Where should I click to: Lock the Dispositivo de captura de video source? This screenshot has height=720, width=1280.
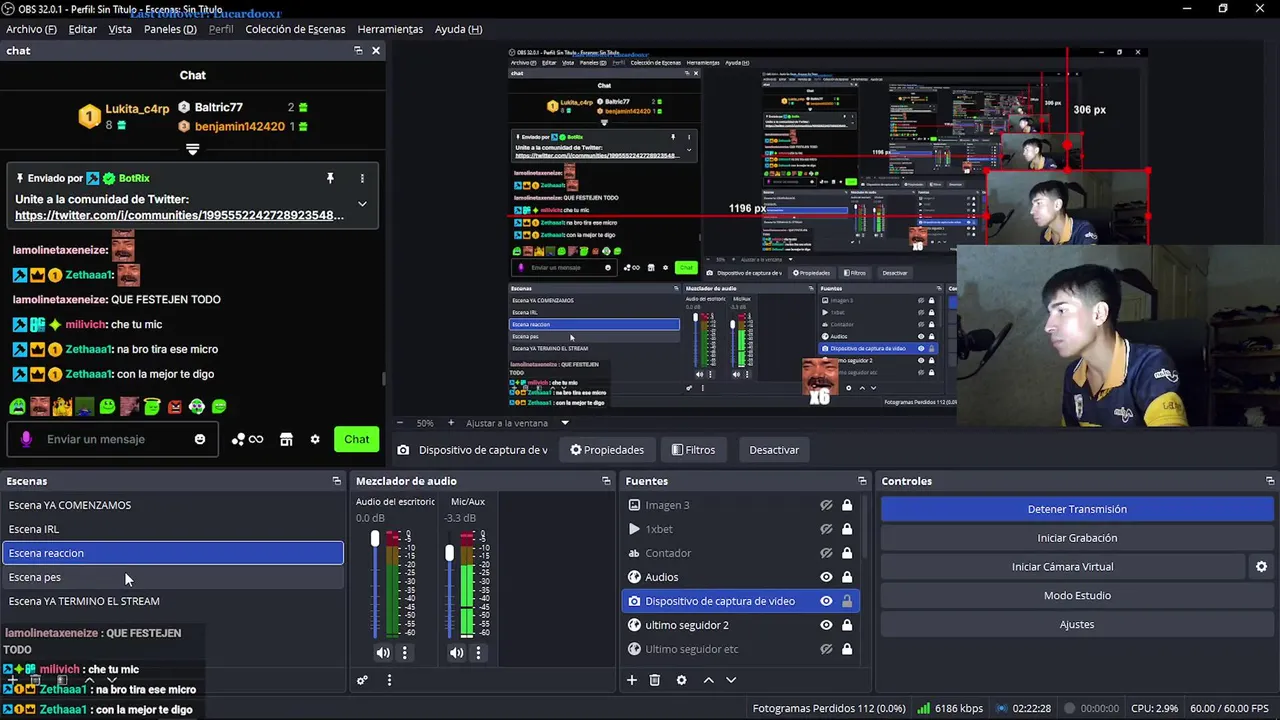click(847, 601)
